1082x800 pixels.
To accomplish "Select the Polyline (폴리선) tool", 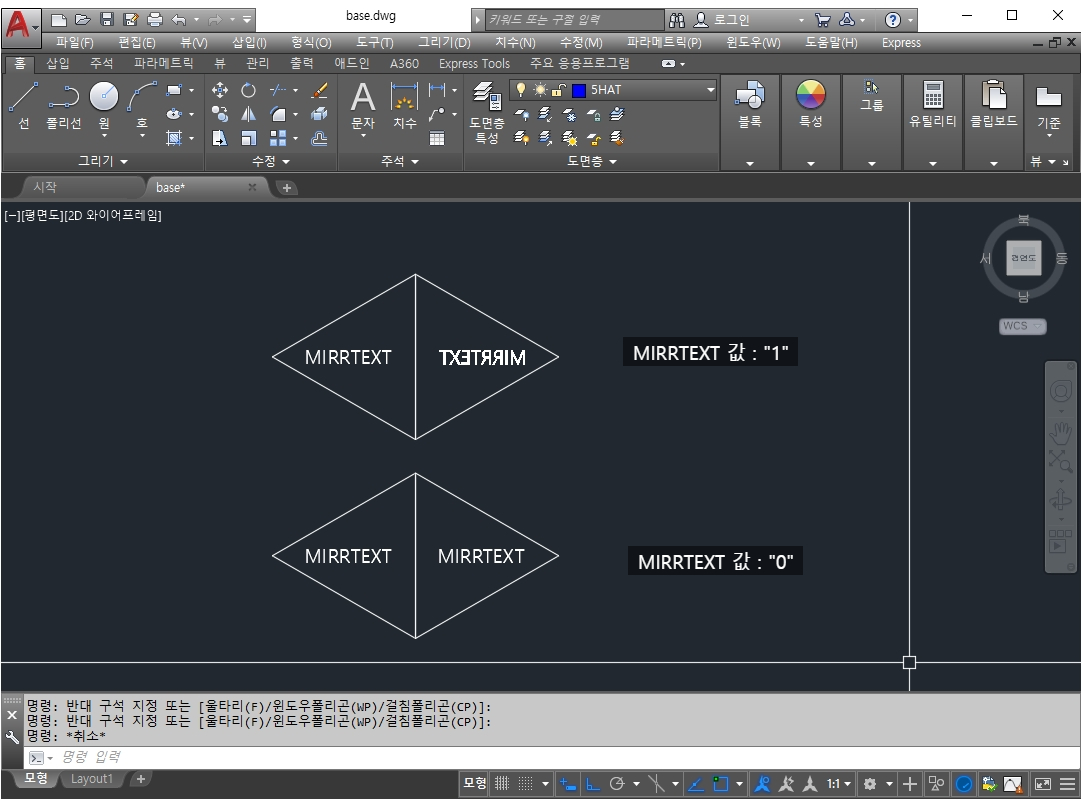I will click(63, 105).
